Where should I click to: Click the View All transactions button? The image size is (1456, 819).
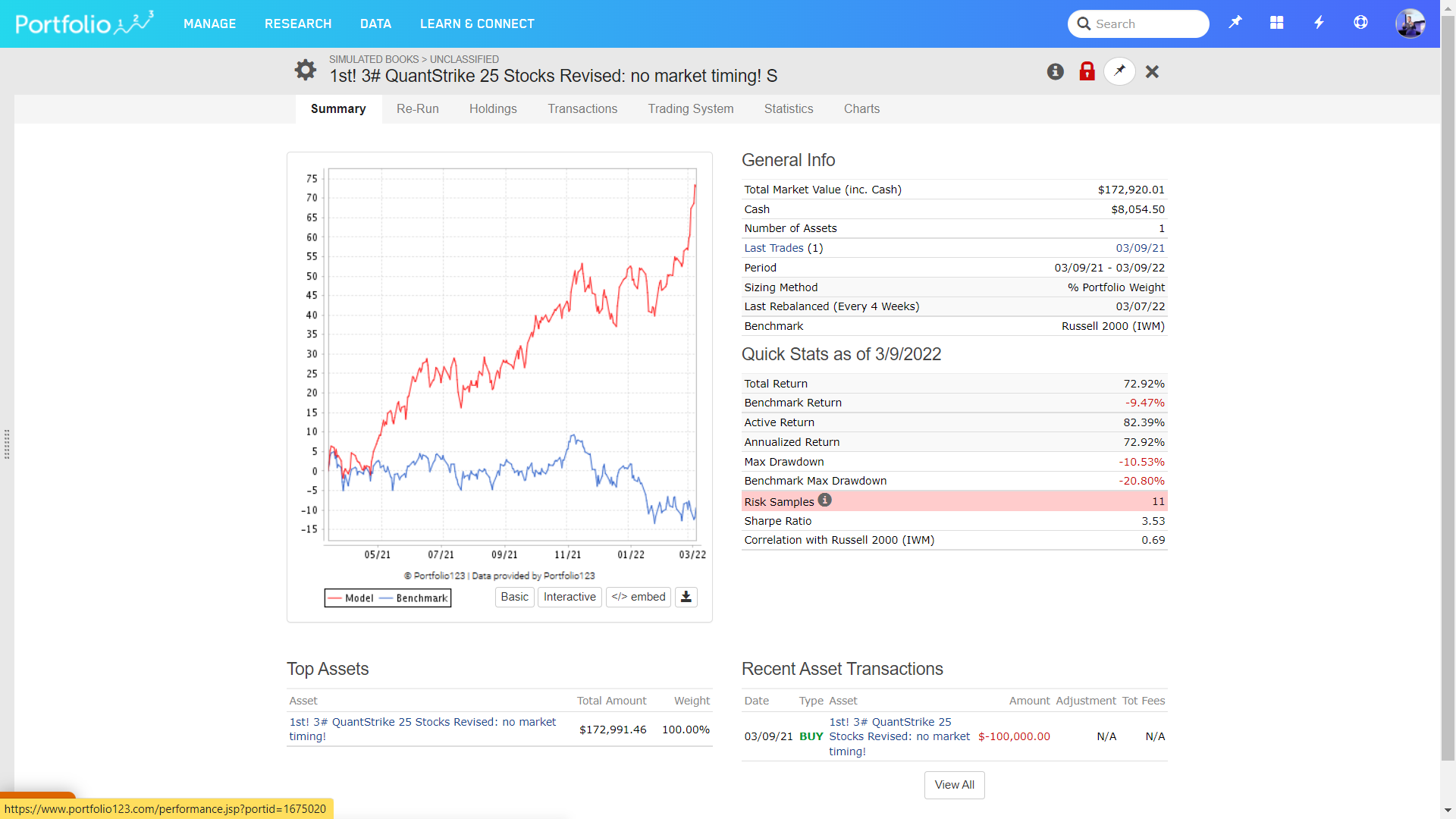(x=954, y=785)
